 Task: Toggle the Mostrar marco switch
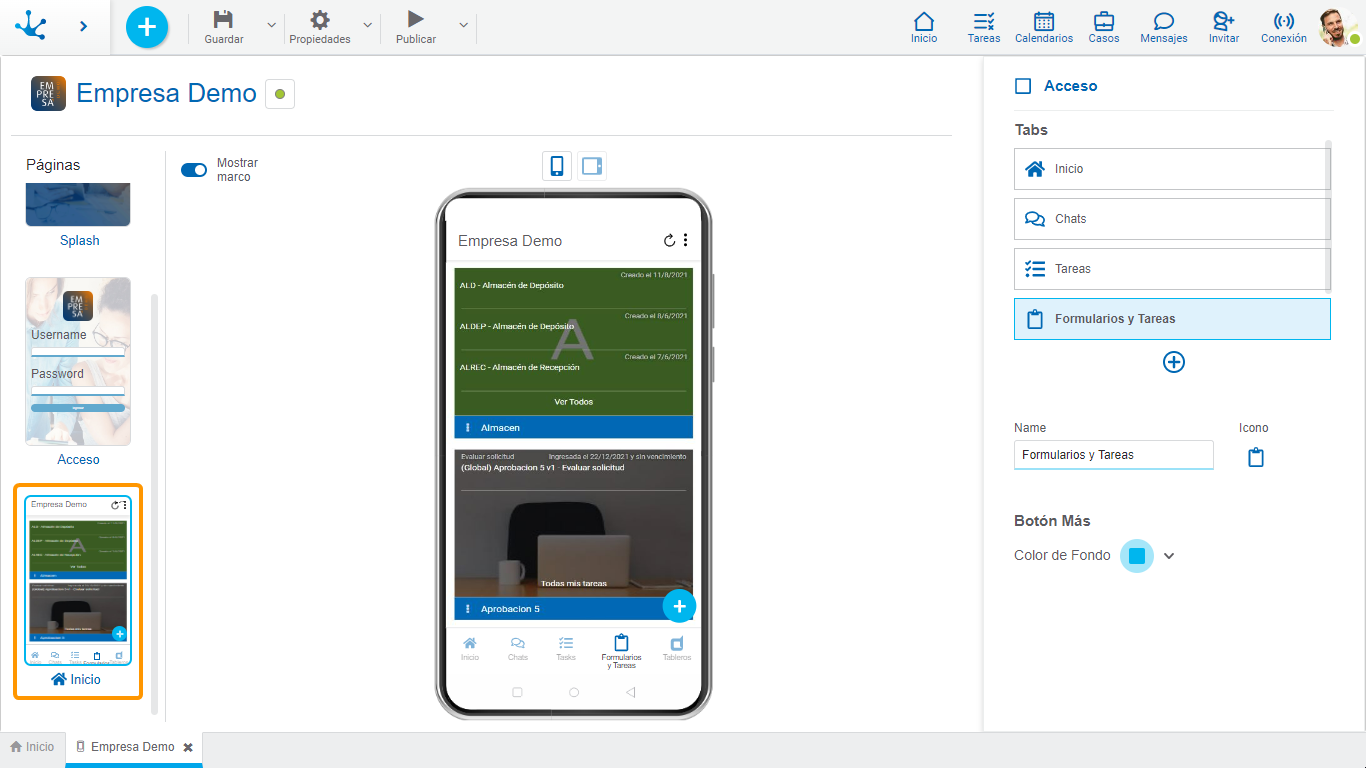[194, 170]
